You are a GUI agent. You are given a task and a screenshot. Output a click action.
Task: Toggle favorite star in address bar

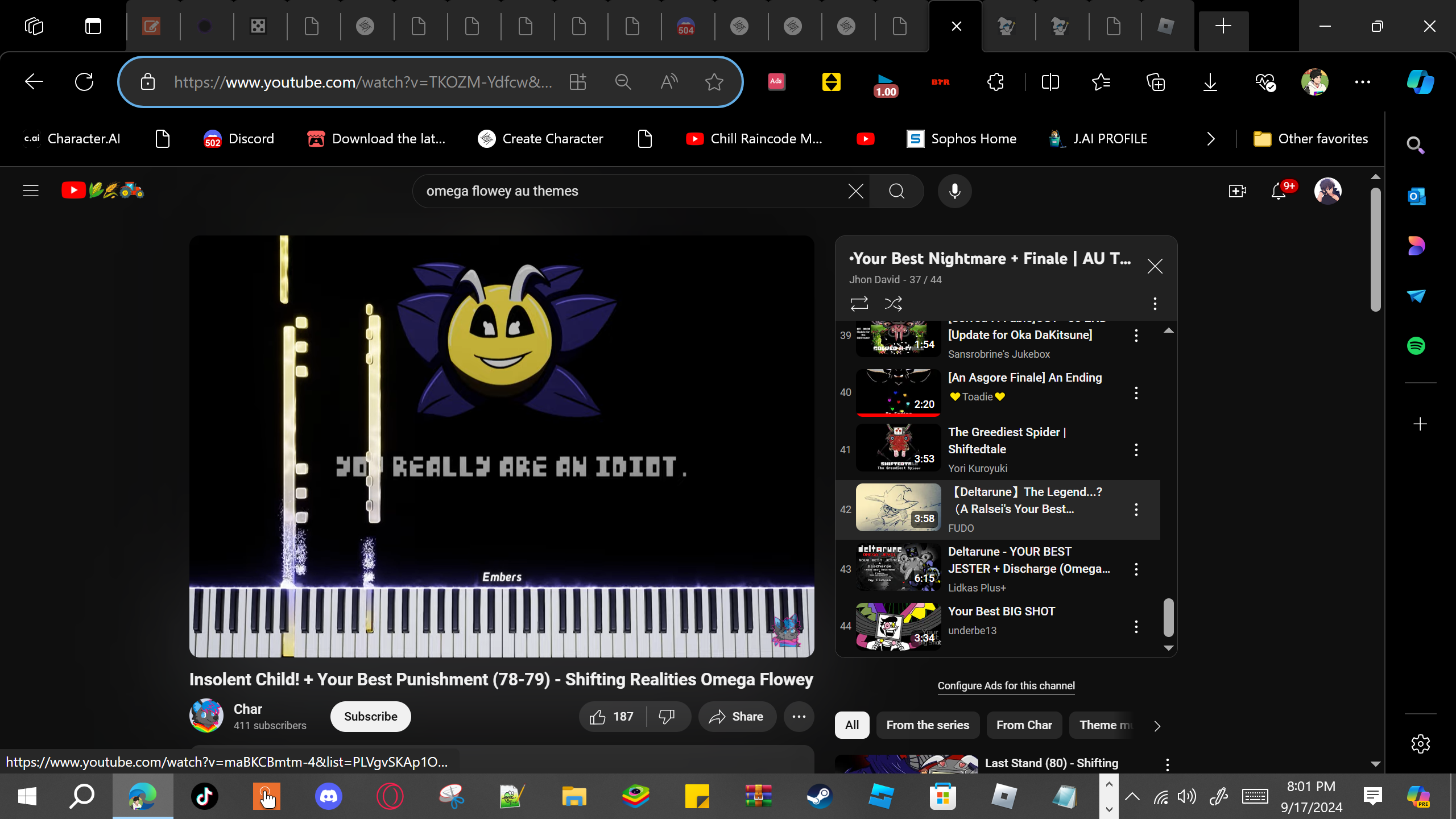pyautogui.click(x=714, y=82)
